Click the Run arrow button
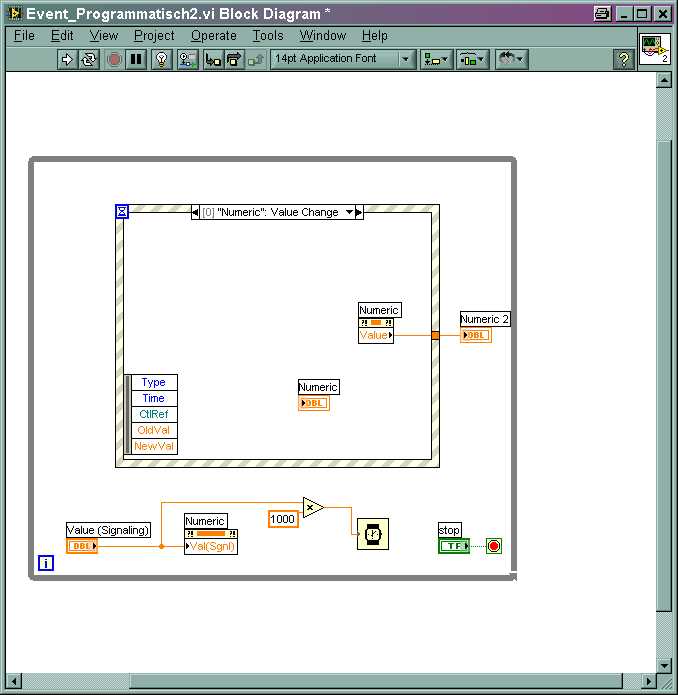Screen dimensions: 678x695 [x=67, y=59]
